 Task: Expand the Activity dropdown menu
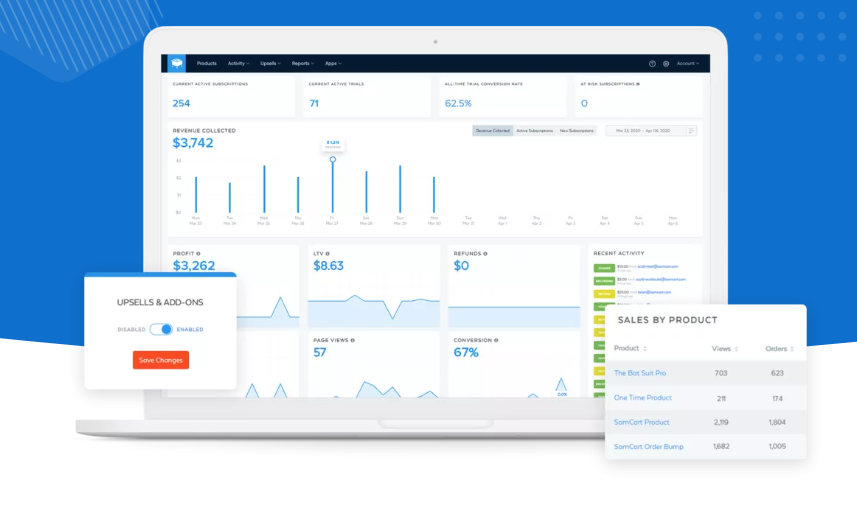(x=238, y=63)
